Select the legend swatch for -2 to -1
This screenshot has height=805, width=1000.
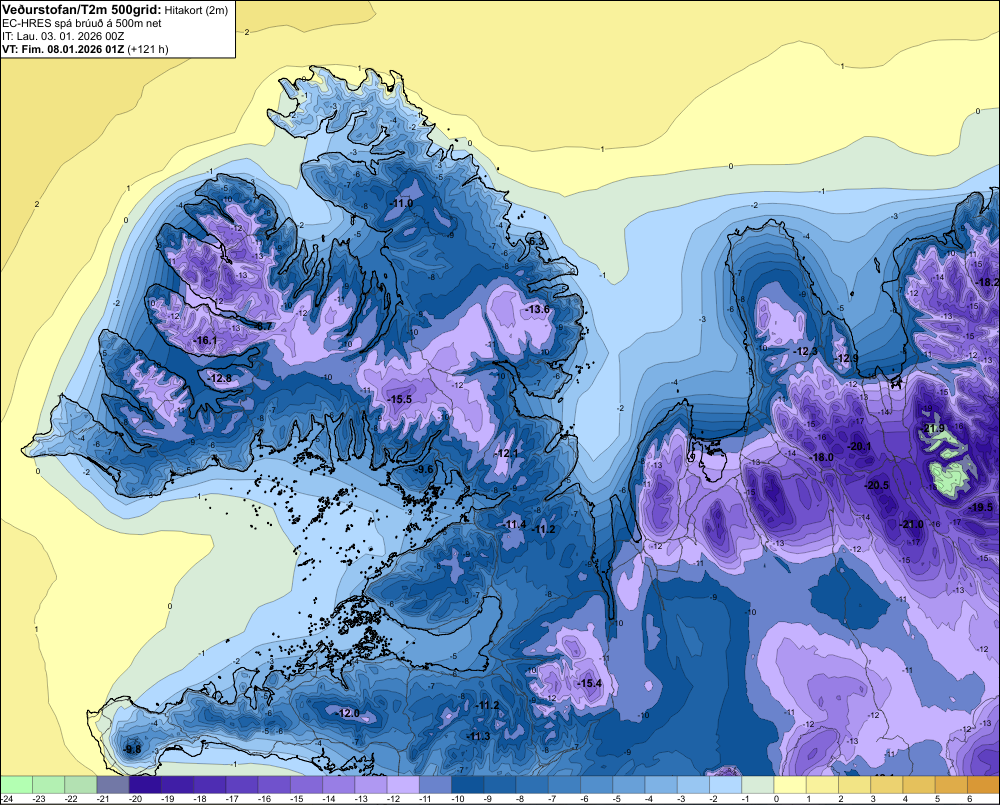725,784
